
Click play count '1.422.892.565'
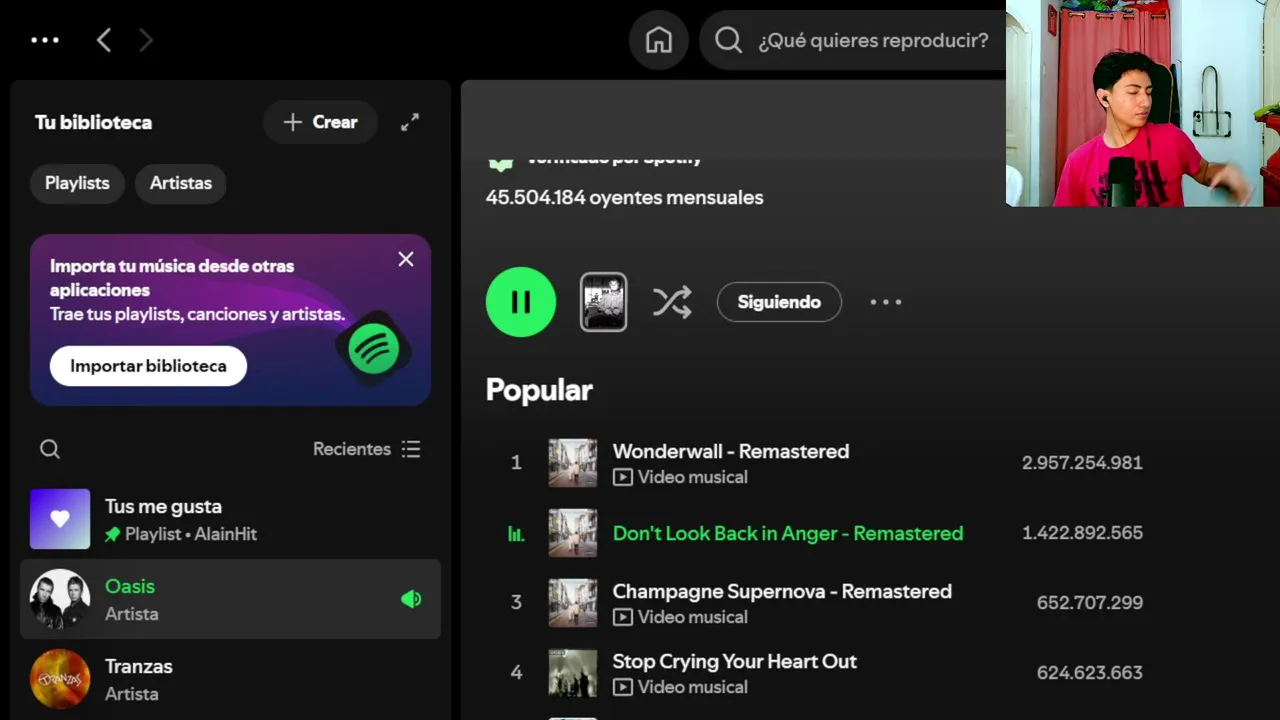point(1082,533)
